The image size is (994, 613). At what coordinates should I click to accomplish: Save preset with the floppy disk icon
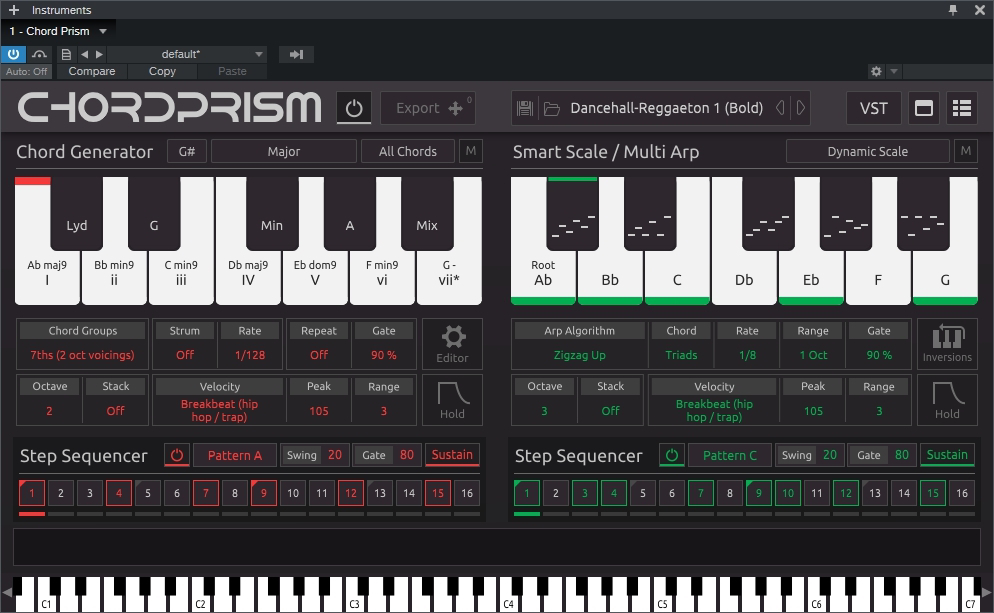(x=525, y=108)
